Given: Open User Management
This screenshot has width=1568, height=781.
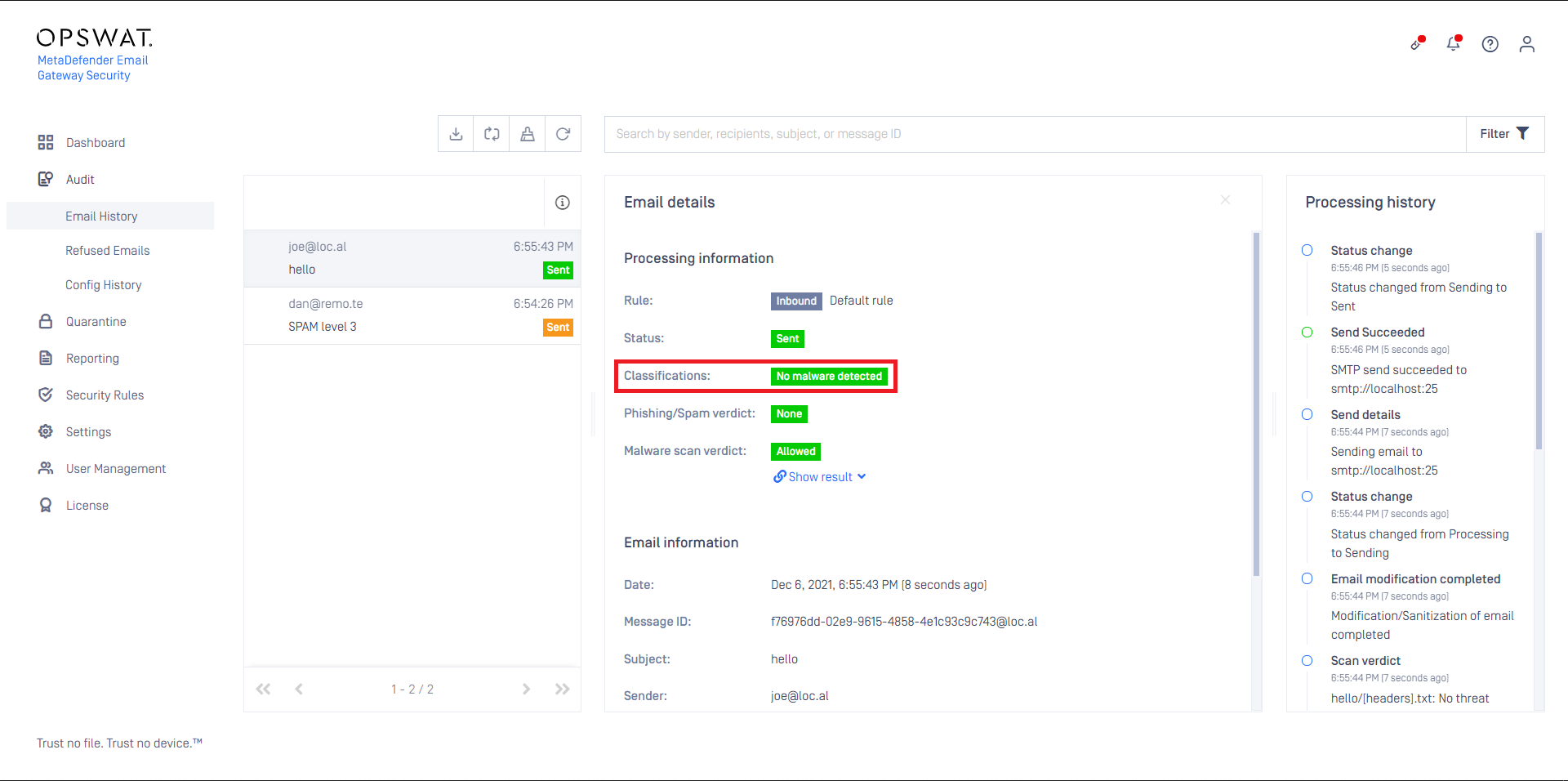Looking at the screenshot, I should (115, 469).
